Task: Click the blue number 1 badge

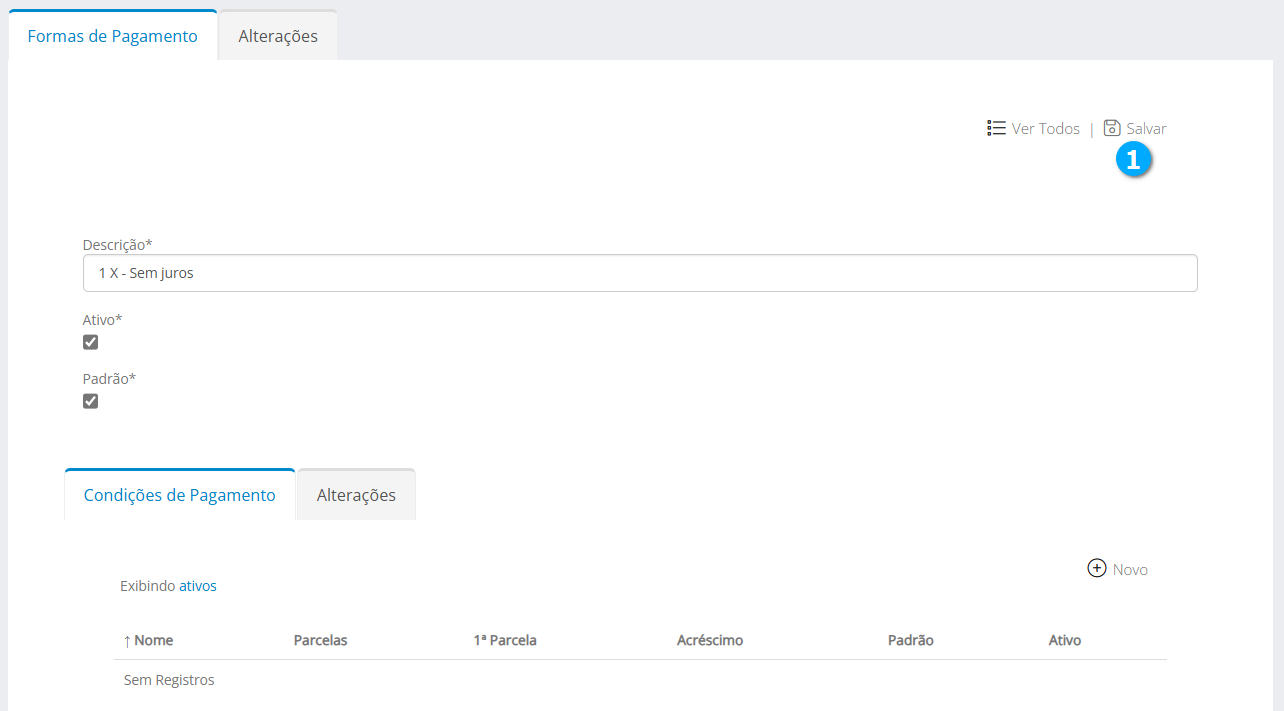Action: [x=1133, y=159]
